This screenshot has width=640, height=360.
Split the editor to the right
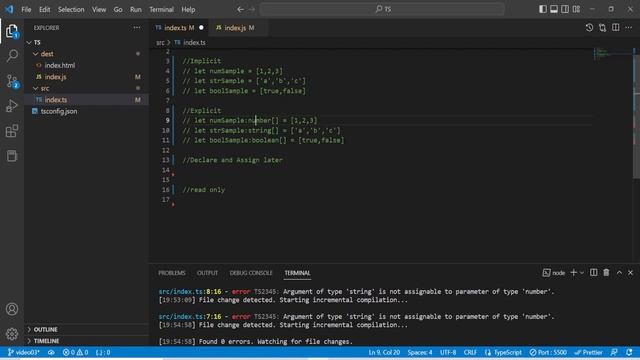click(x=616, y=28)
